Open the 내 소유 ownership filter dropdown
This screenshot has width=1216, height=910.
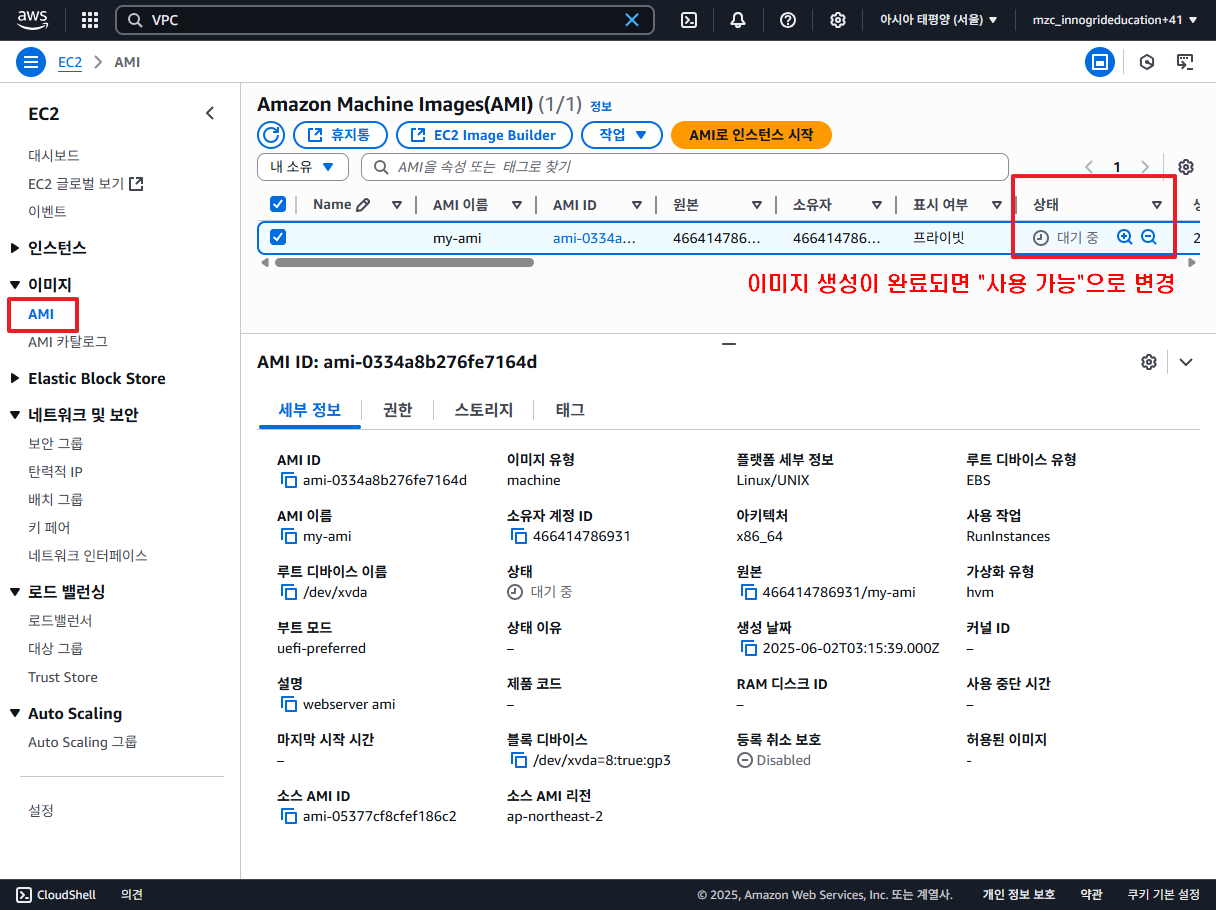303,167
